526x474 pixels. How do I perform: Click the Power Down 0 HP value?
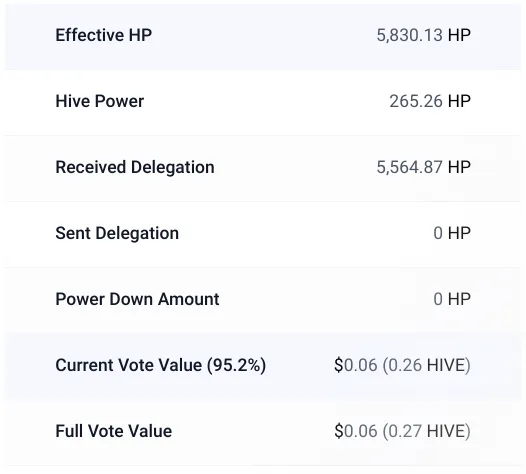tap(452, 299)
